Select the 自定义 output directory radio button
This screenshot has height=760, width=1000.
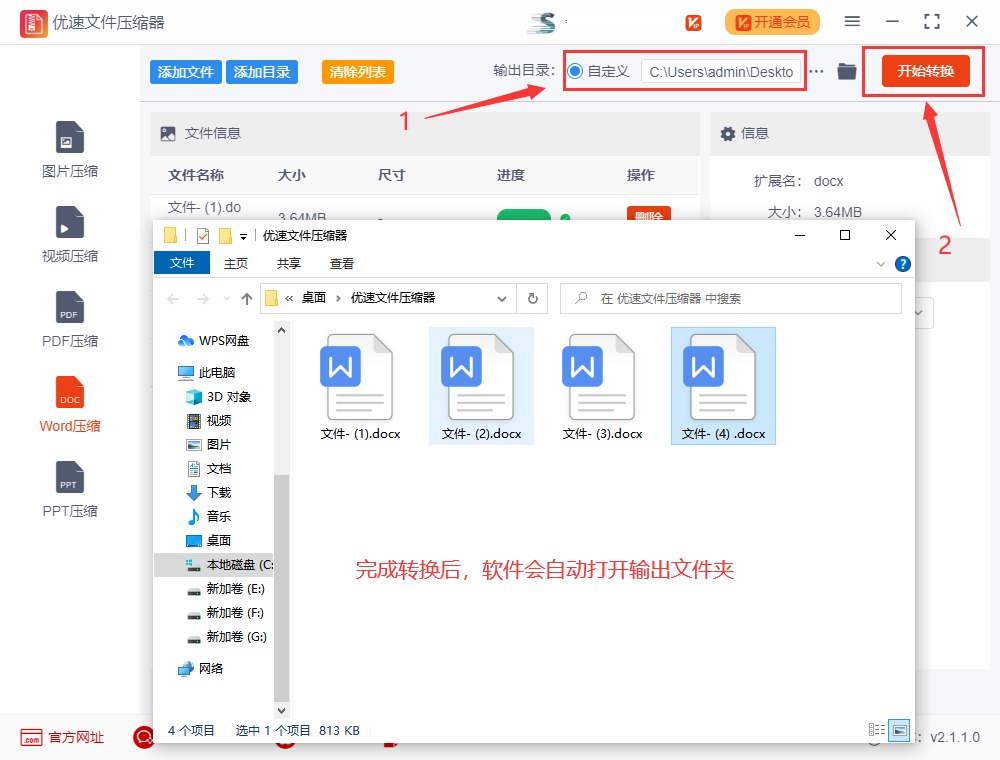pos(575,71)
